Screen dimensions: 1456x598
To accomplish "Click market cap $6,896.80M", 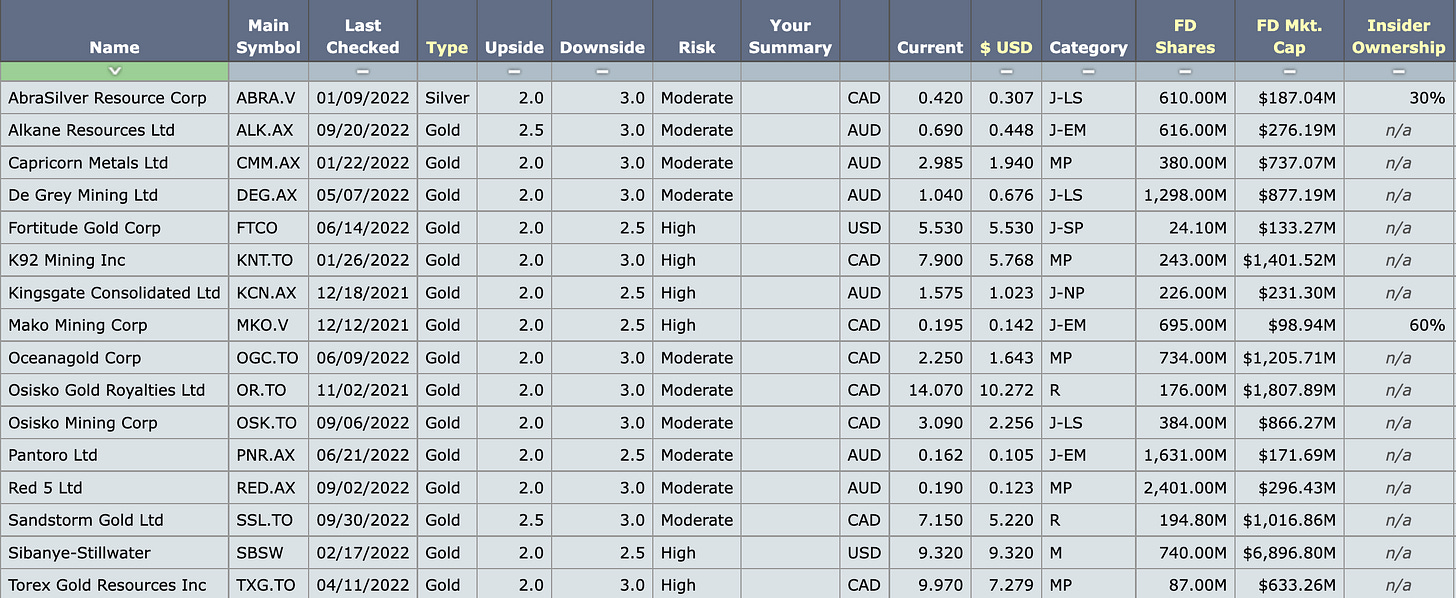I will 1290,553.
